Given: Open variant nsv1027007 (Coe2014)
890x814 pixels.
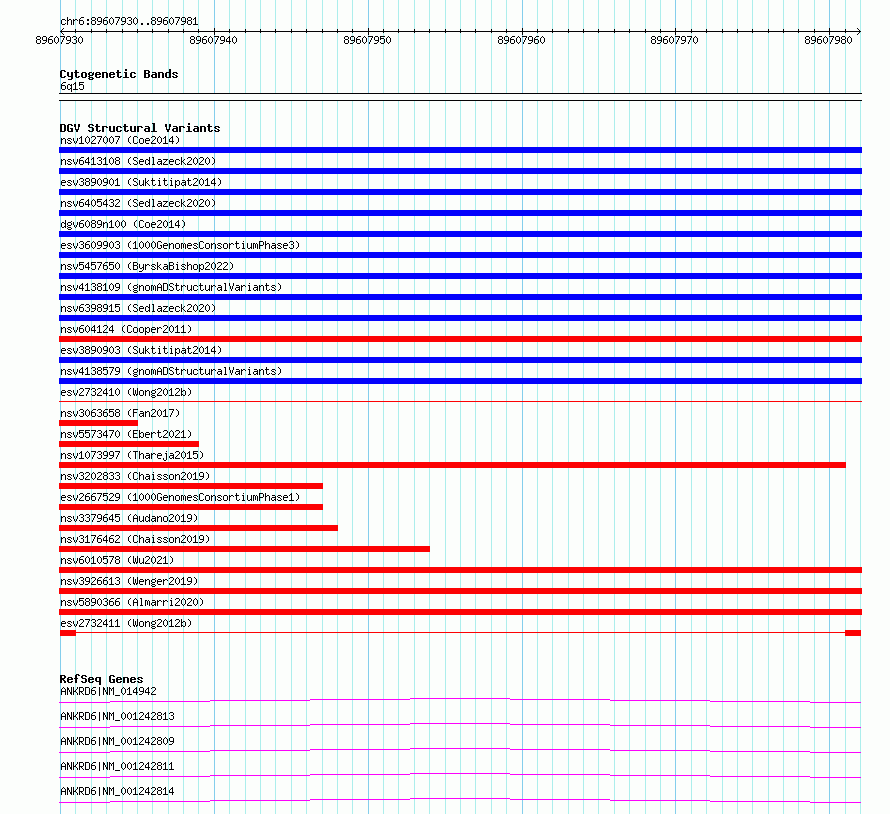Looking at the screenshot, I should pyautogui.click(x=120, y=140).
